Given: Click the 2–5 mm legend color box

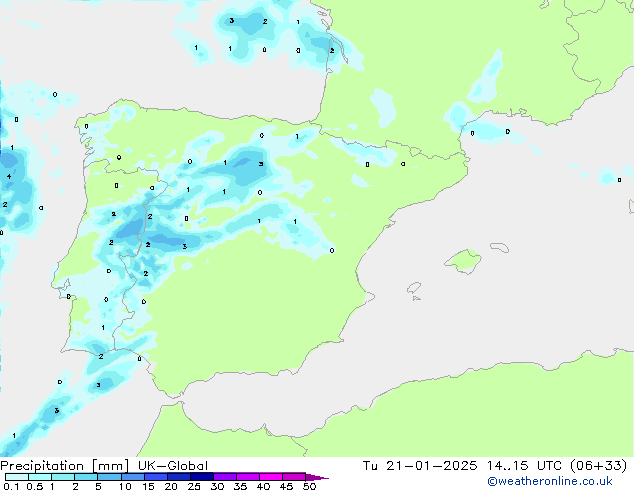Looking at the screenshot, I should point(86,477).
